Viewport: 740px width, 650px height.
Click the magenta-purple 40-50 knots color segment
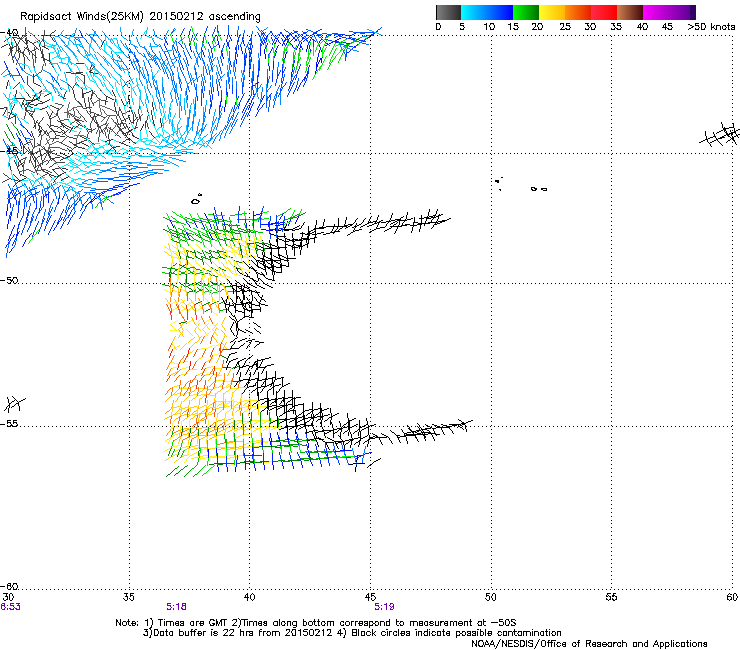click(x=669, y=12)
